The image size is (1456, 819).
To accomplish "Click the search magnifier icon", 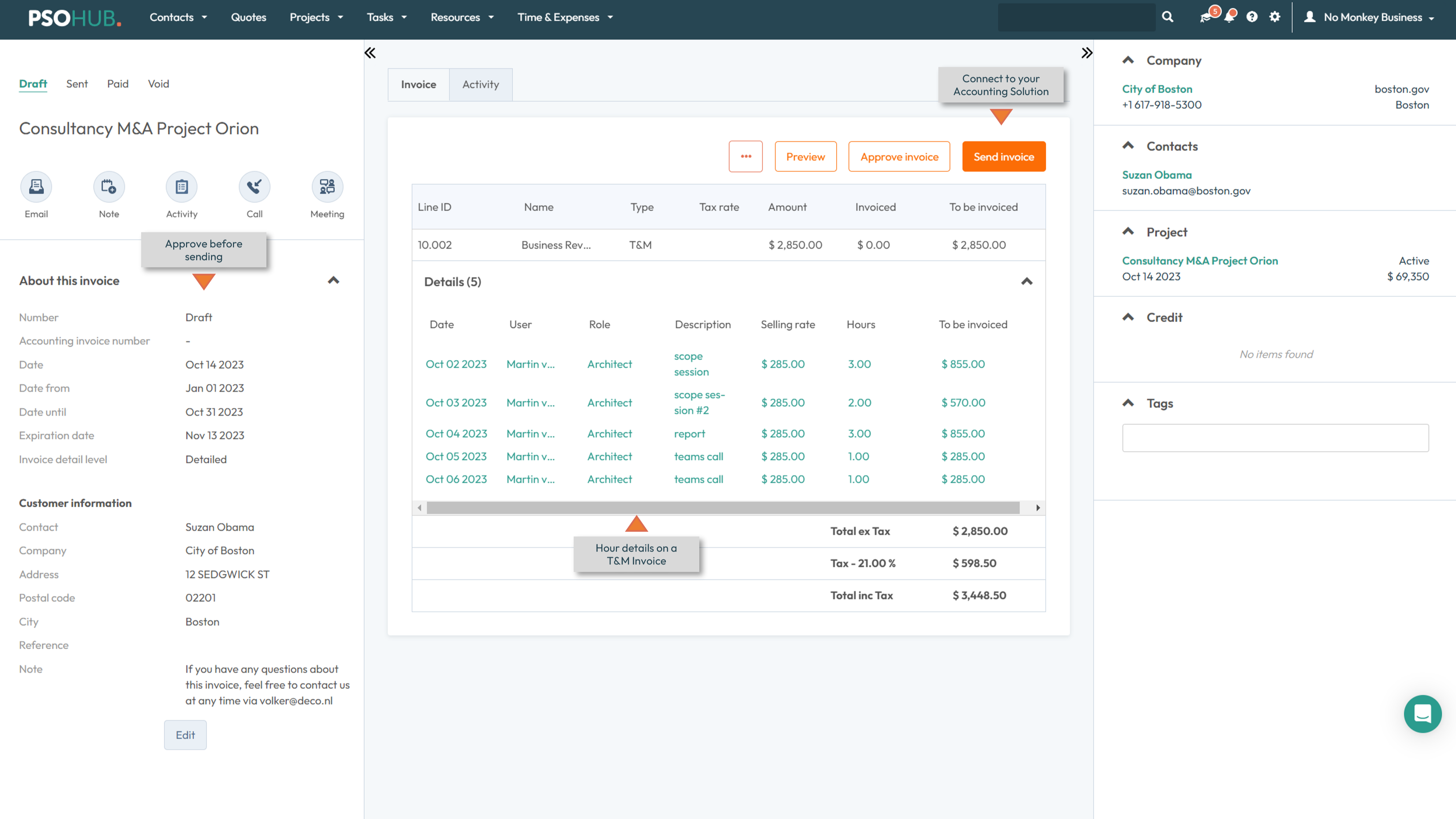I will (1167, 17).
